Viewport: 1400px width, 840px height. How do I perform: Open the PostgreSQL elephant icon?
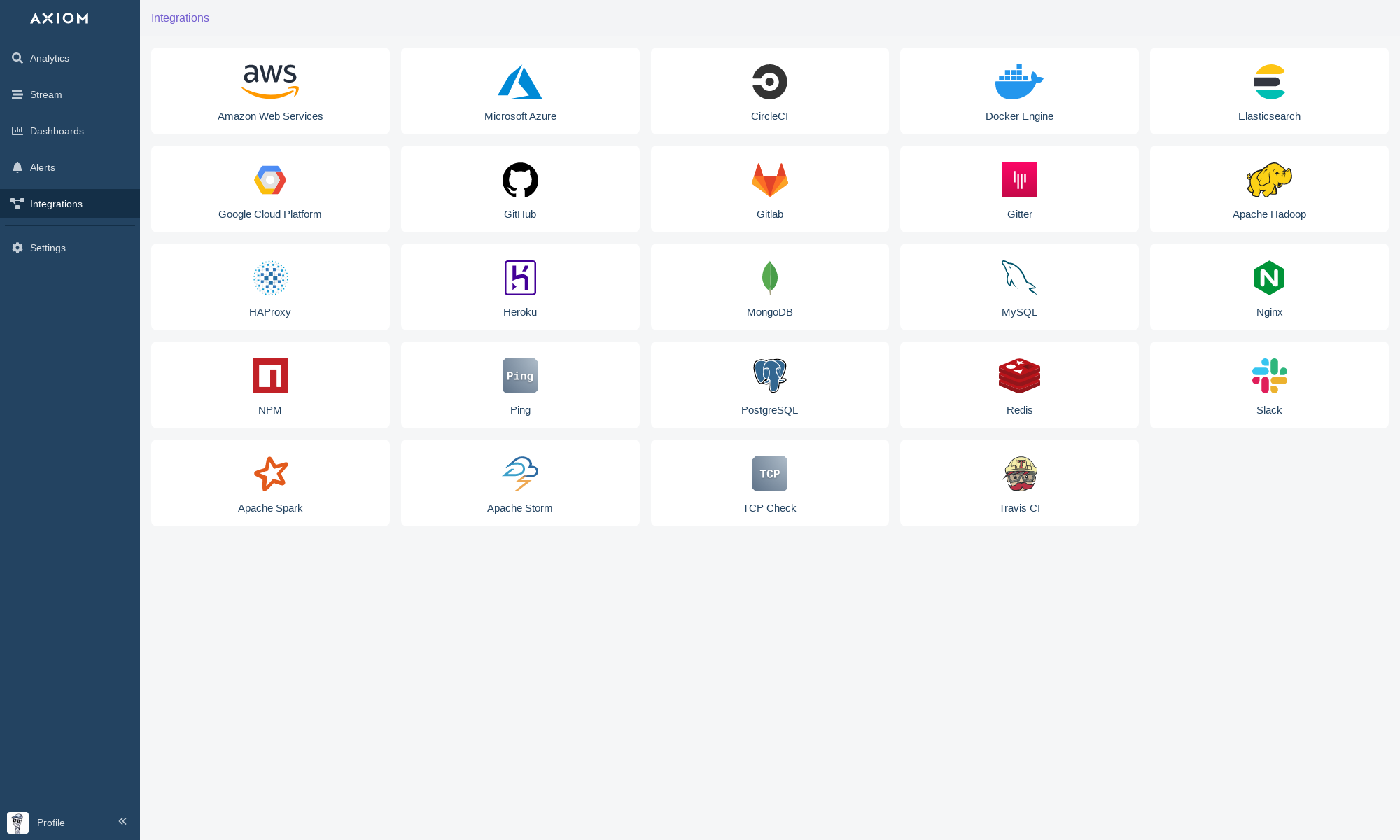pos(769,376)
